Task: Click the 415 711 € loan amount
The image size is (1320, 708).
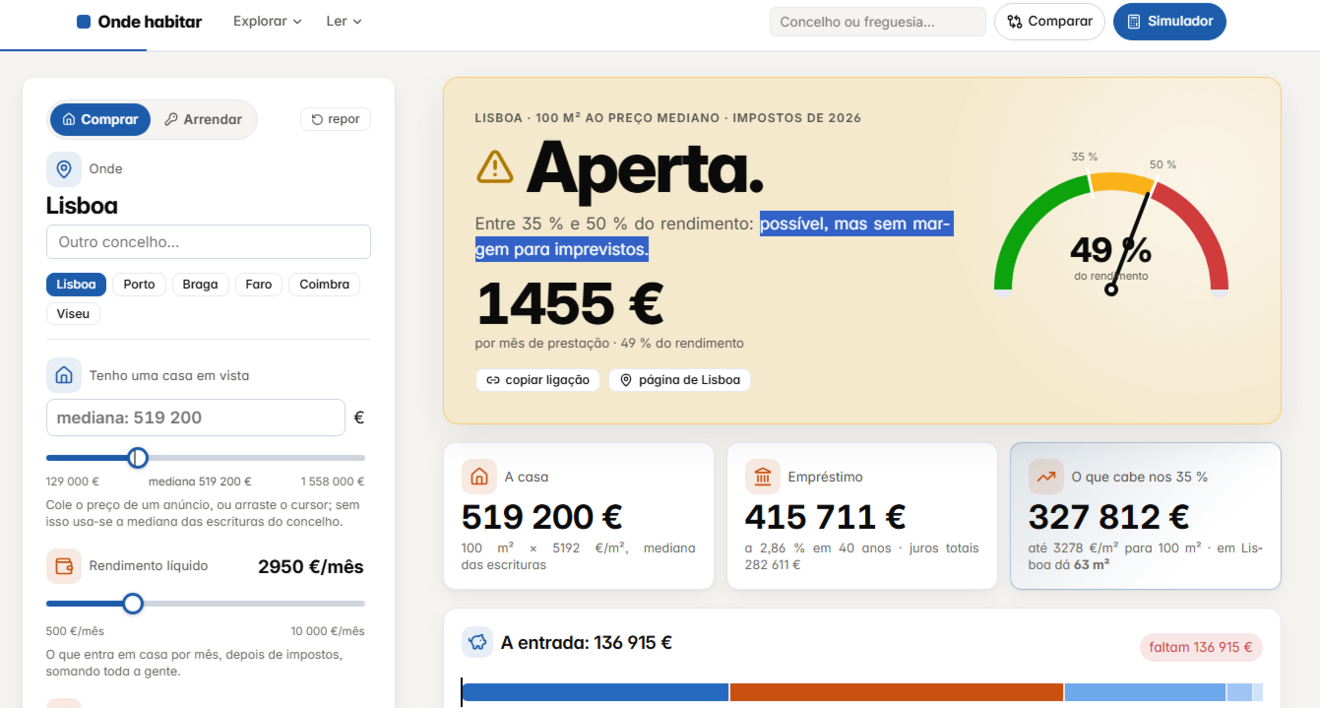Action: click(x=825, y=517)
